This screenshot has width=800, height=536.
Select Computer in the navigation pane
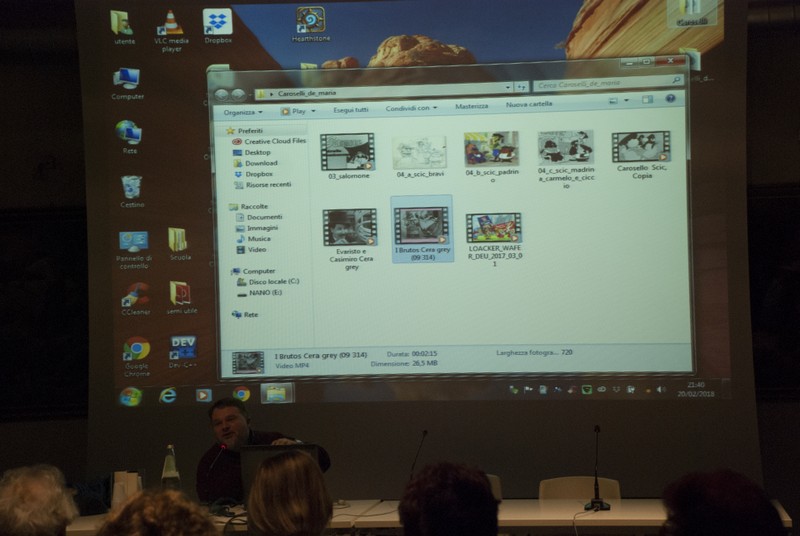tap(253, 271)
